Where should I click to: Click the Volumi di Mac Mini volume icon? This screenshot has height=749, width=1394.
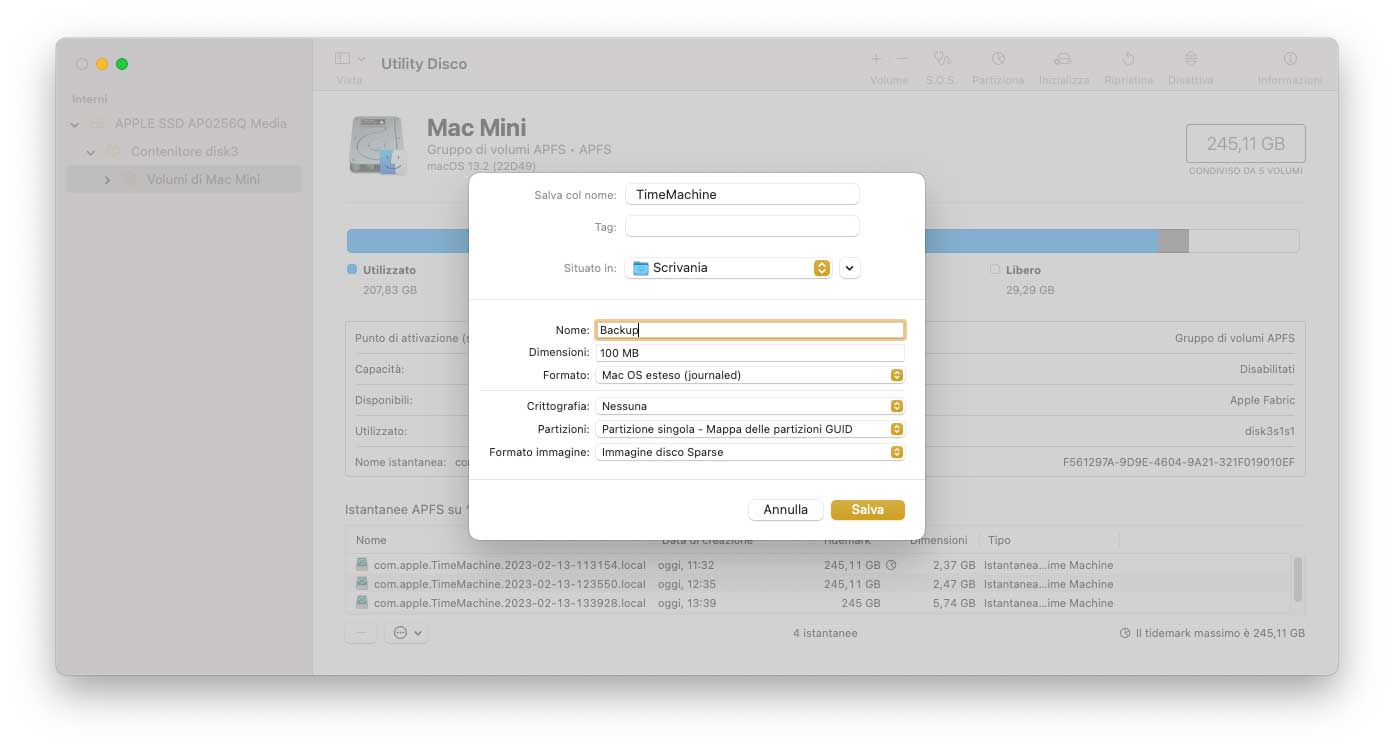pyautogui.click(x=130, y=180)
